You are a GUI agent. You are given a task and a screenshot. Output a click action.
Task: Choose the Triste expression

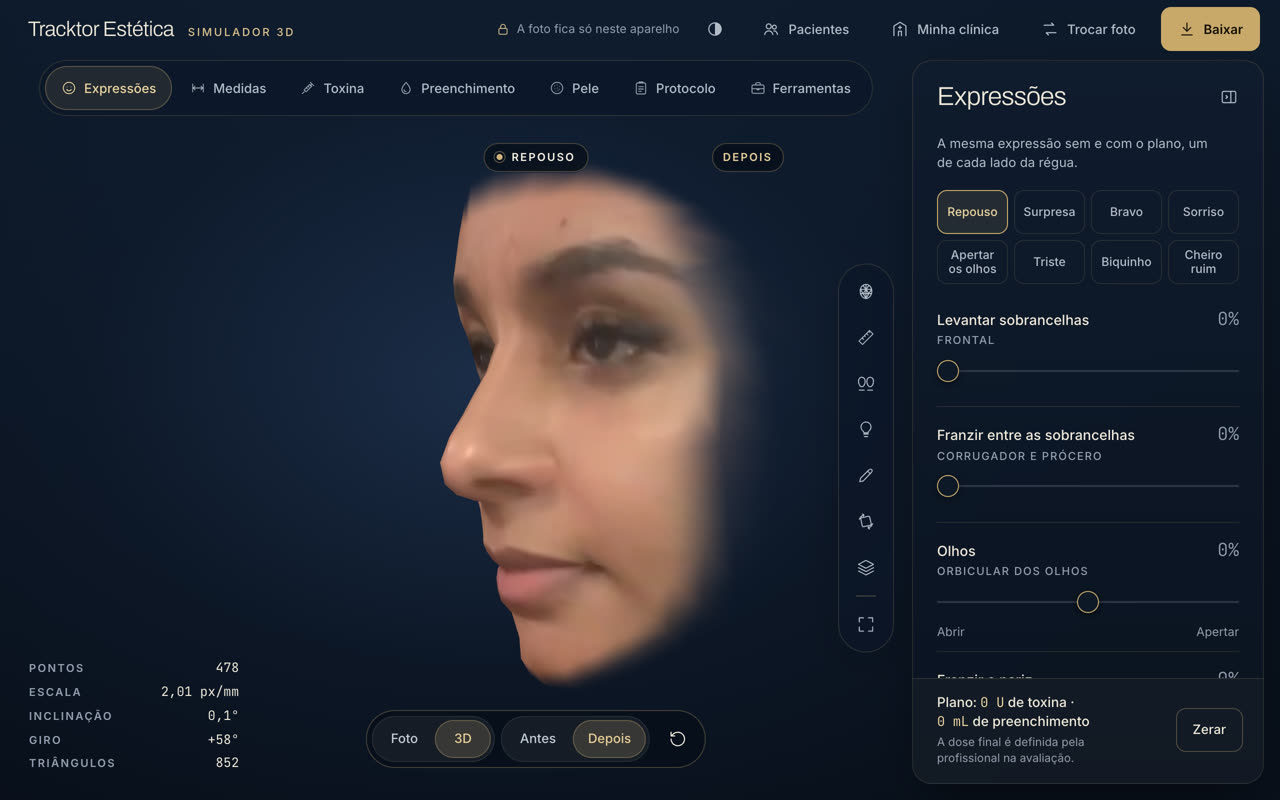(1049, 262)
